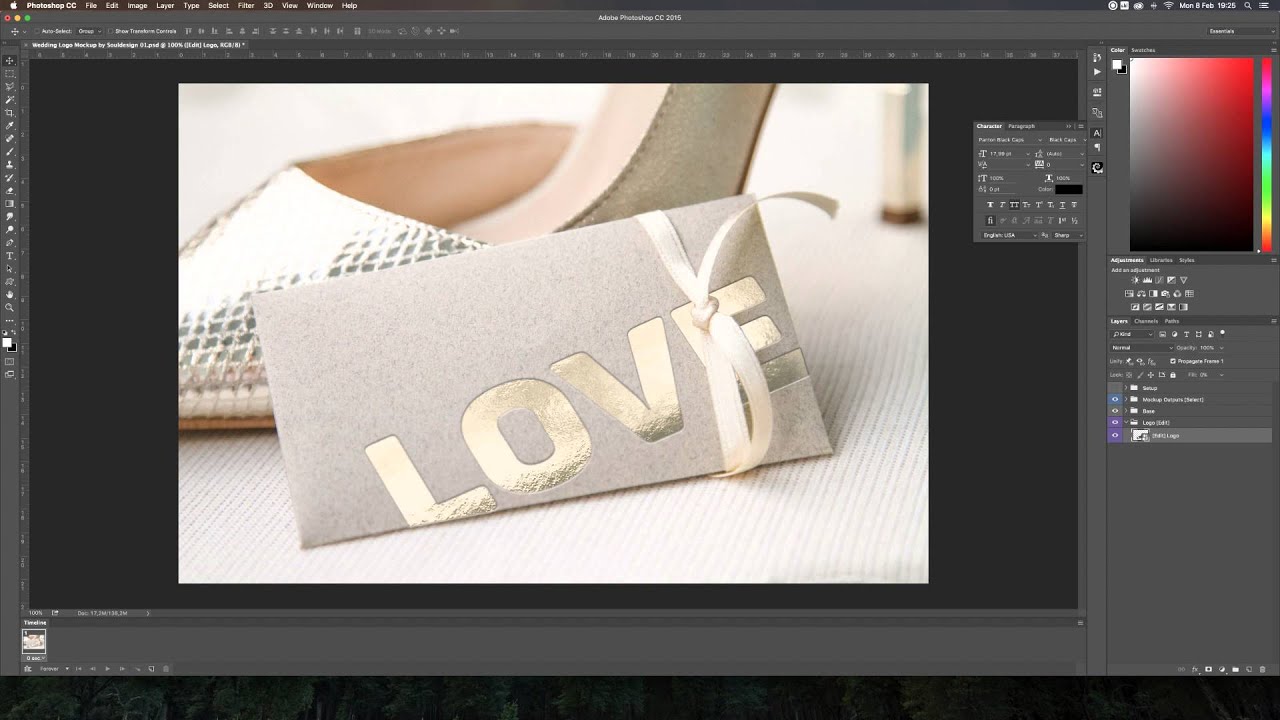1280x720 pixels.
Task: Open the blend mode Normal dropdown
Action: [x=1141, y=347]
